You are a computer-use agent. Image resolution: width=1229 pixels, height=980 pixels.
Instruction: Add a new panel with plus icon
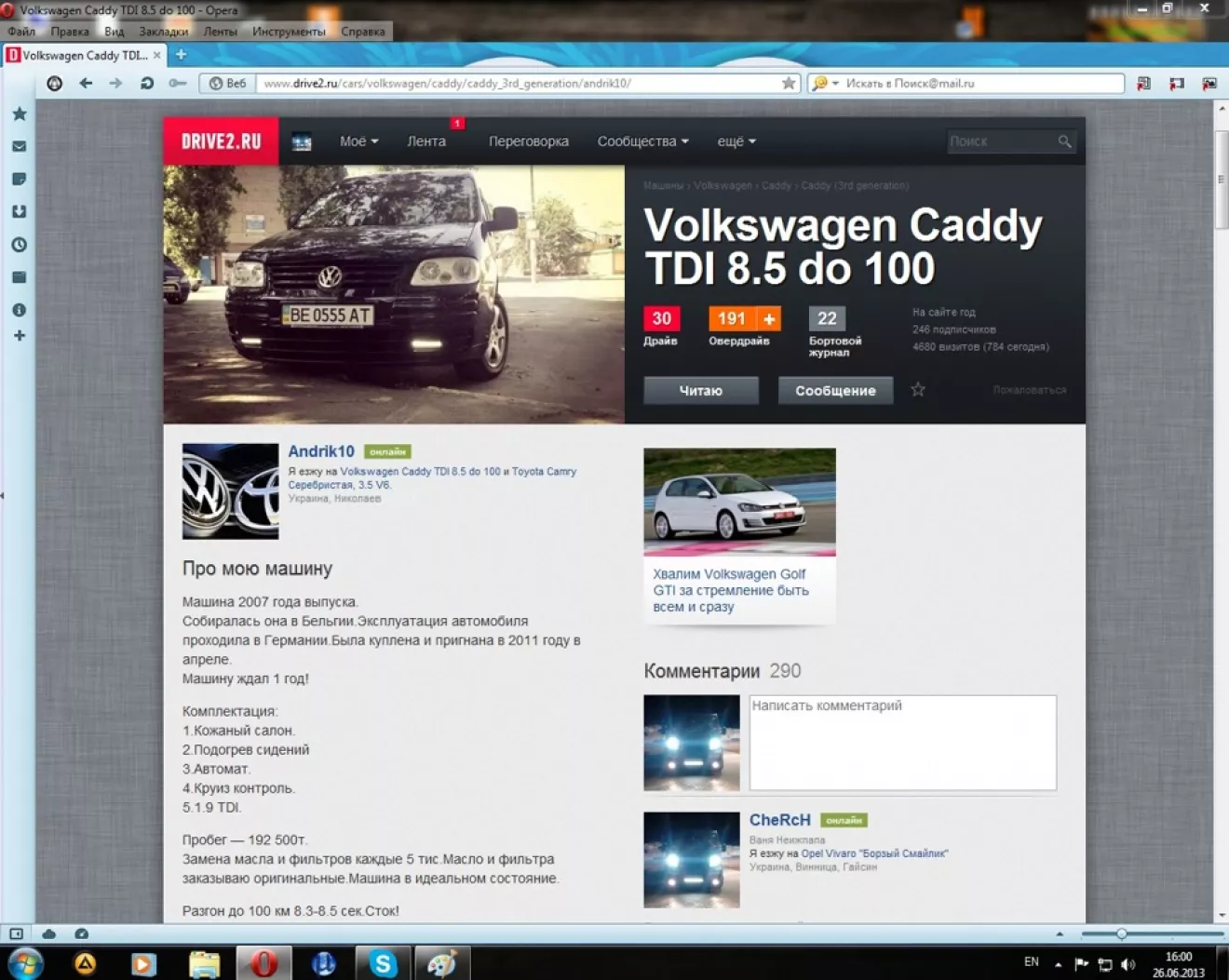[19, 335]
